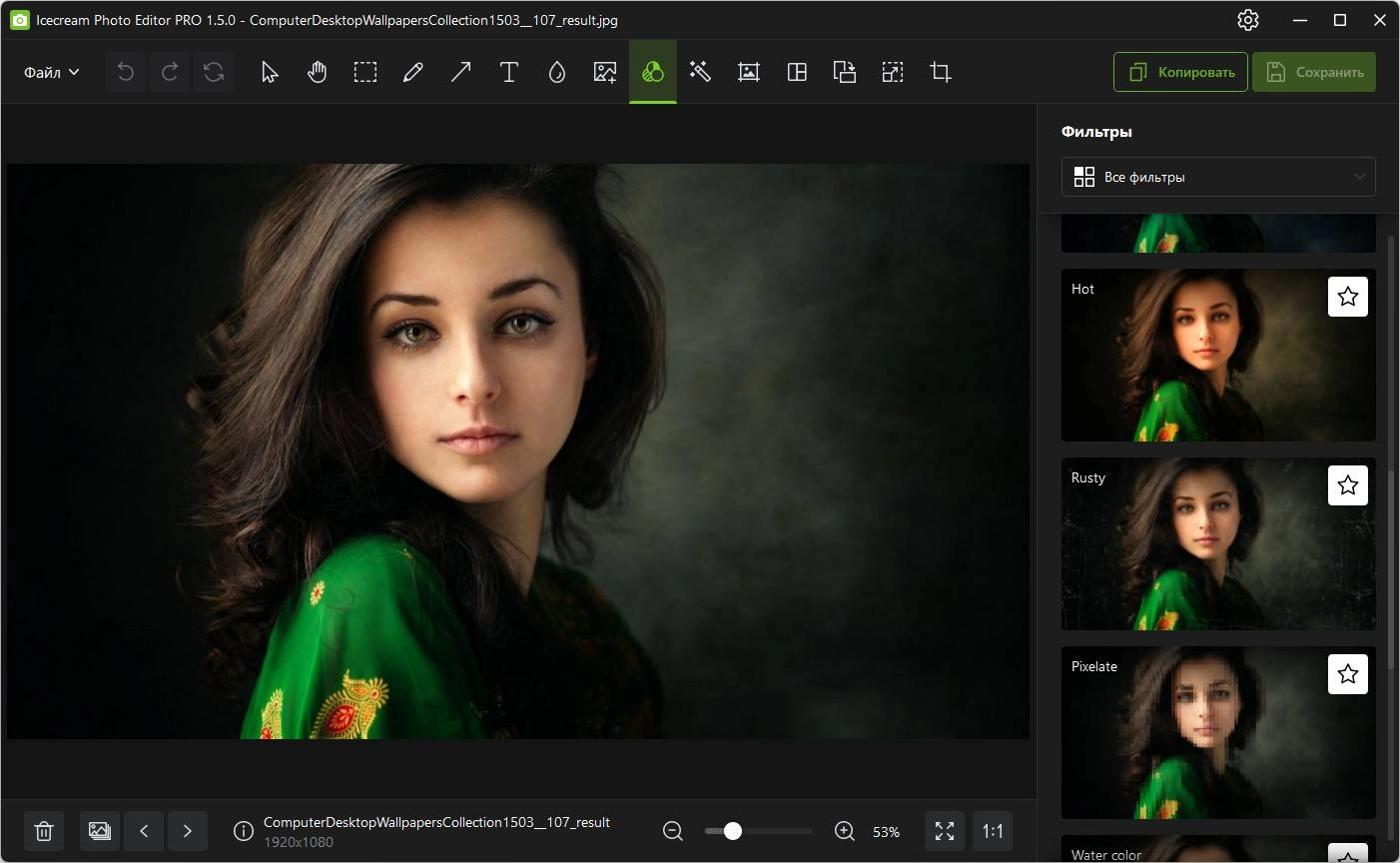Open the frame tool
1400x863 pixels.
pyautogui.click(x=749, y=72)
